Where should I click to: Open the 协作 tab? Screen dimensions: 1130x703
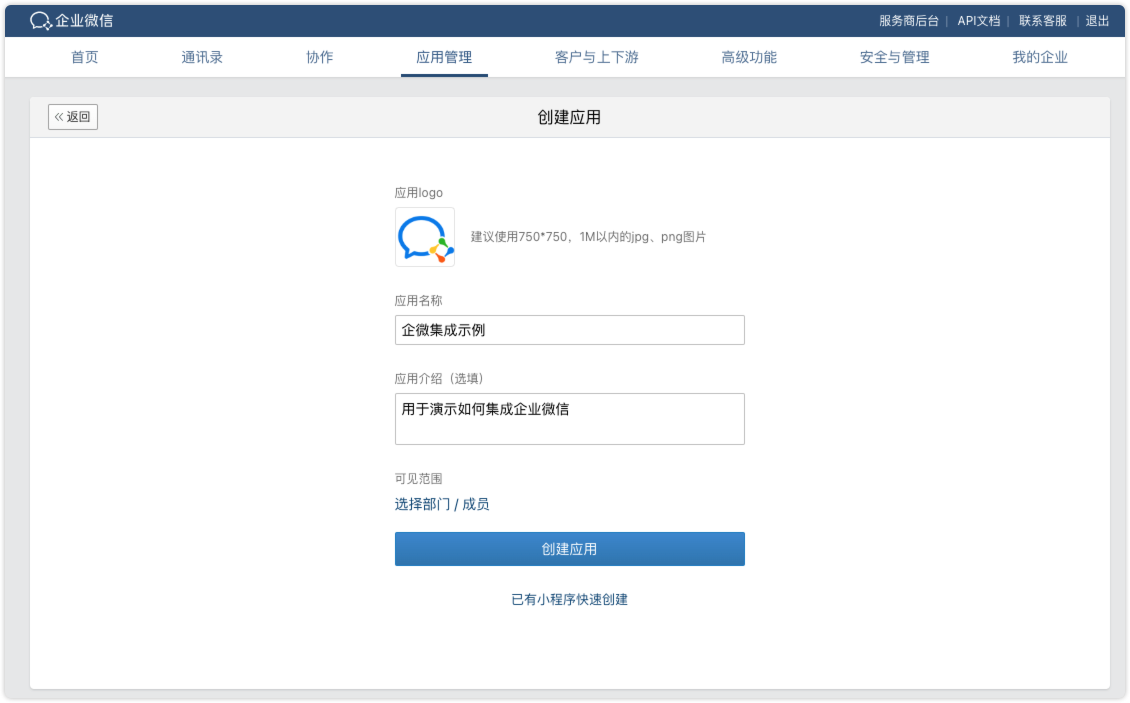click(319, 57)
